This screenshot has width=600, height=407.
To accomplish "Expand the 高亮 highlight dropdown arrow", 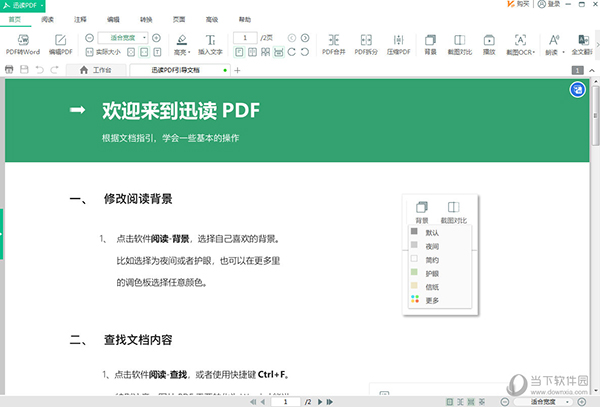I will (189, 52).
